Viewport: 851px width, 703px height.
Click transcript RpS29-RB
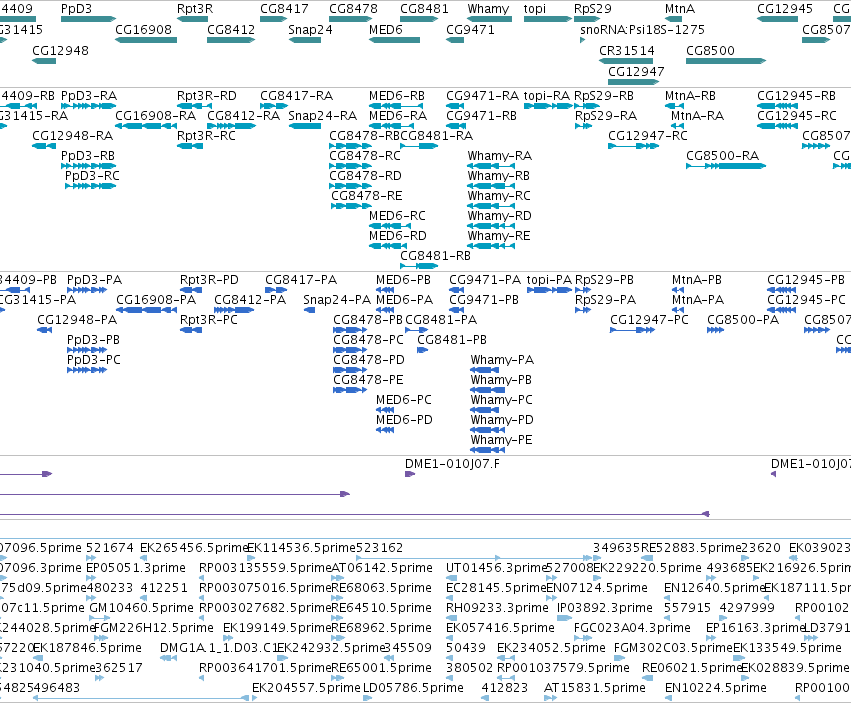point(586,106)
